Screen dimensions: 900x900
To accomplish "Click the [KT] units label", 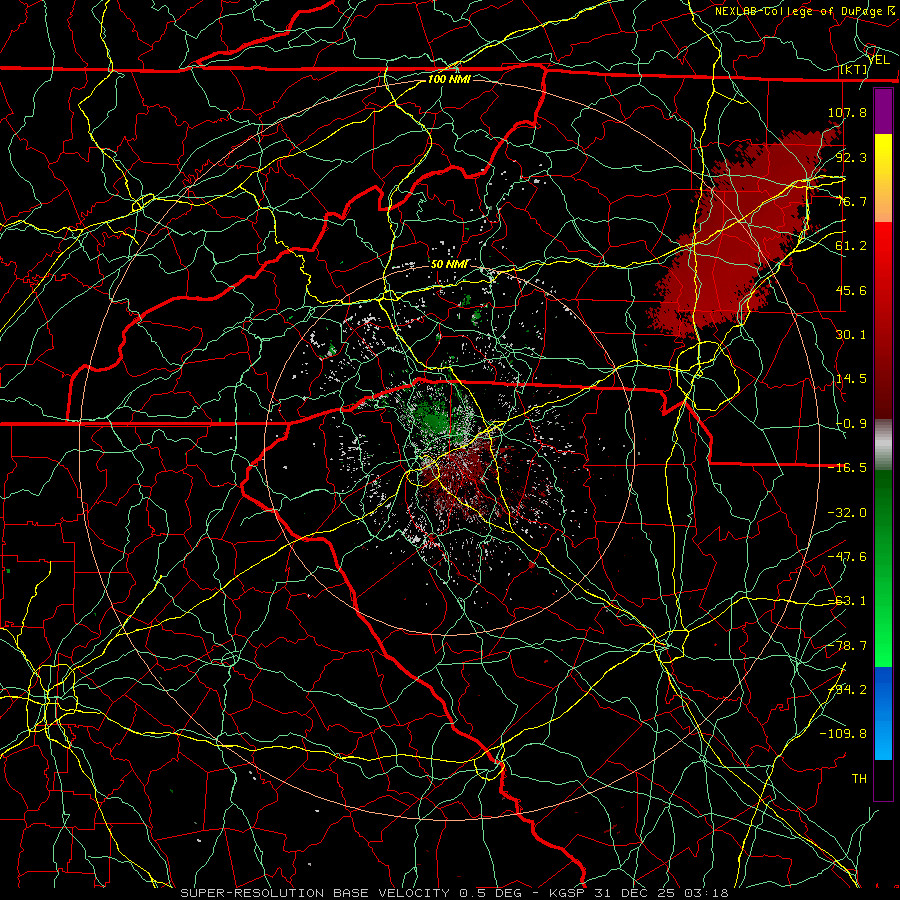I will click(854, 69).
